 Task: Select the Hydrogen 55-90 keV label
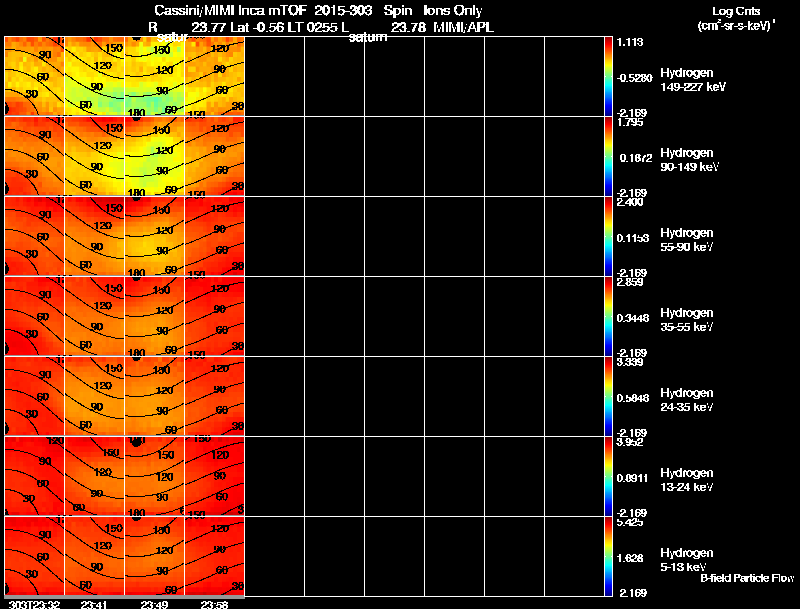687,240
